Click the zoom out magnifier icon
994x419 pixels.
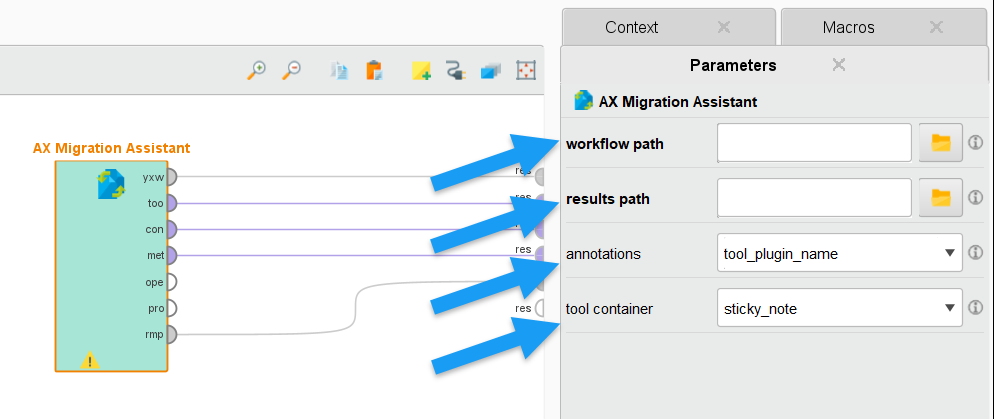tap(291, 70)
